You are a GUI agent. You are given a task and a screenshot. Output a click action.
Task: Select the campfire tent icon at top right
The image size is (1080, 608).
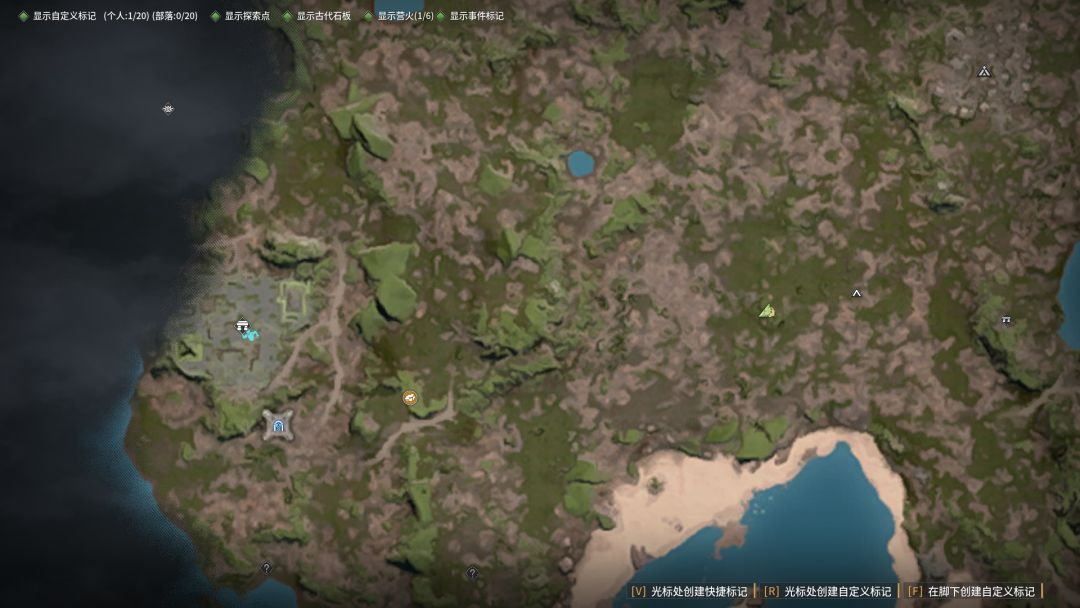[984, 71]
